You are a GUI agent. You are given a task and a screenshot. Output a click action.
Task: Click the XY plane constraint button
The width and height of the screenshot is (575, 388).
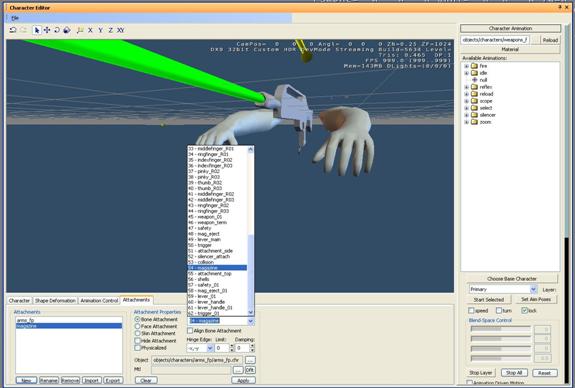pos(121,30)
